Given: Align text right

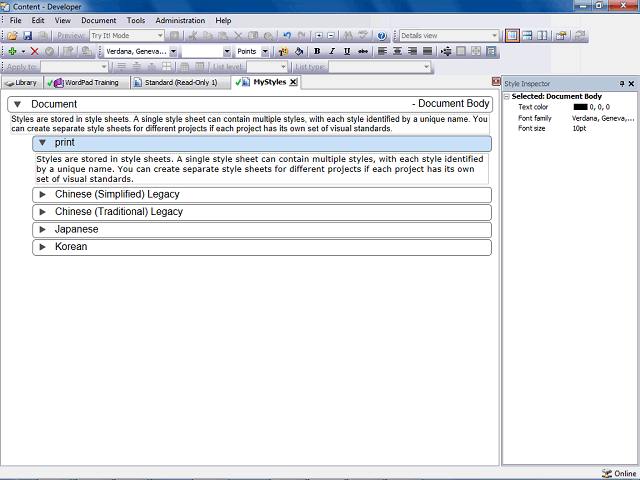Looking at the screenshot, I should 412,51.
